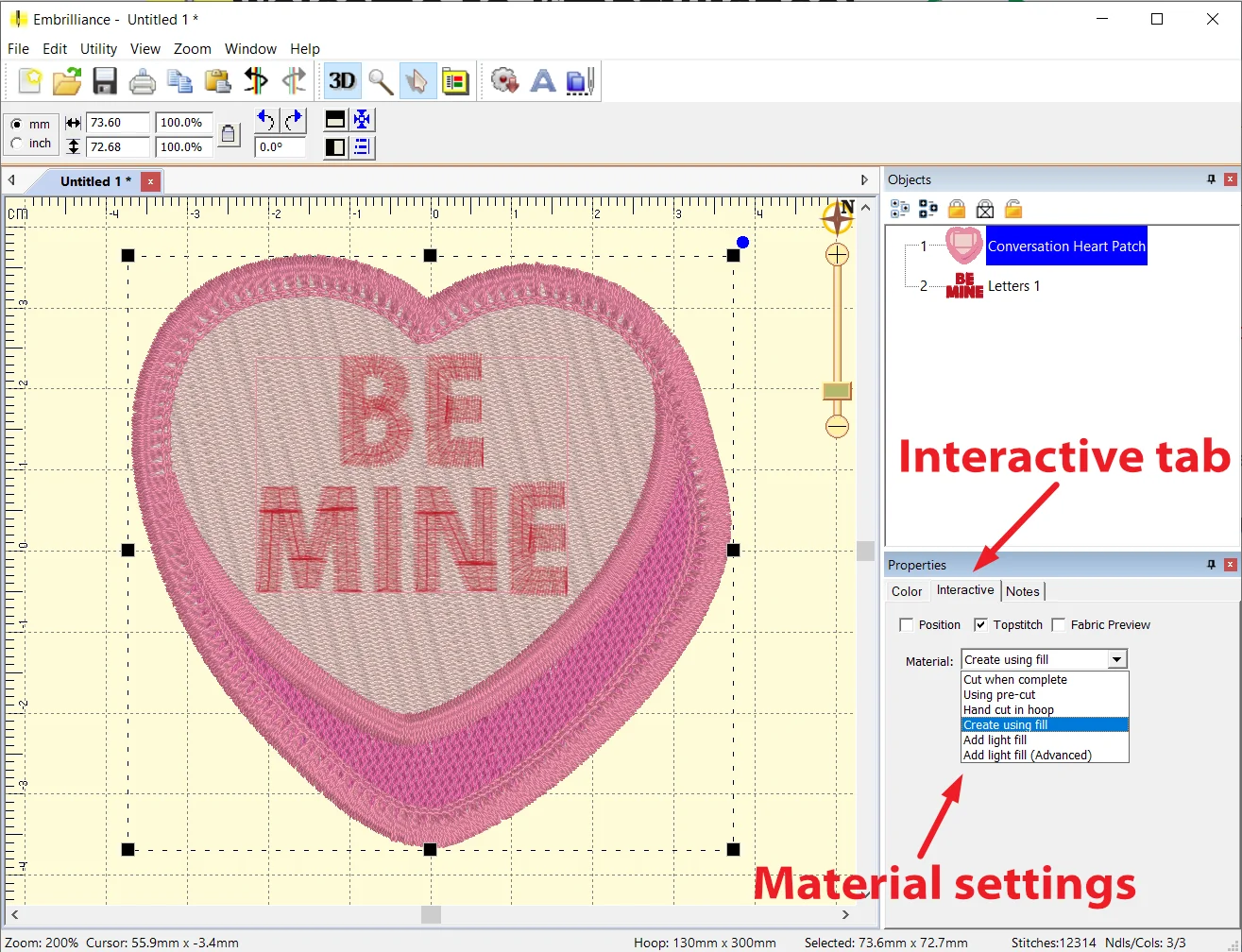
Task: Click the rotate left arrow icon
Action: [x=266, y=120]
